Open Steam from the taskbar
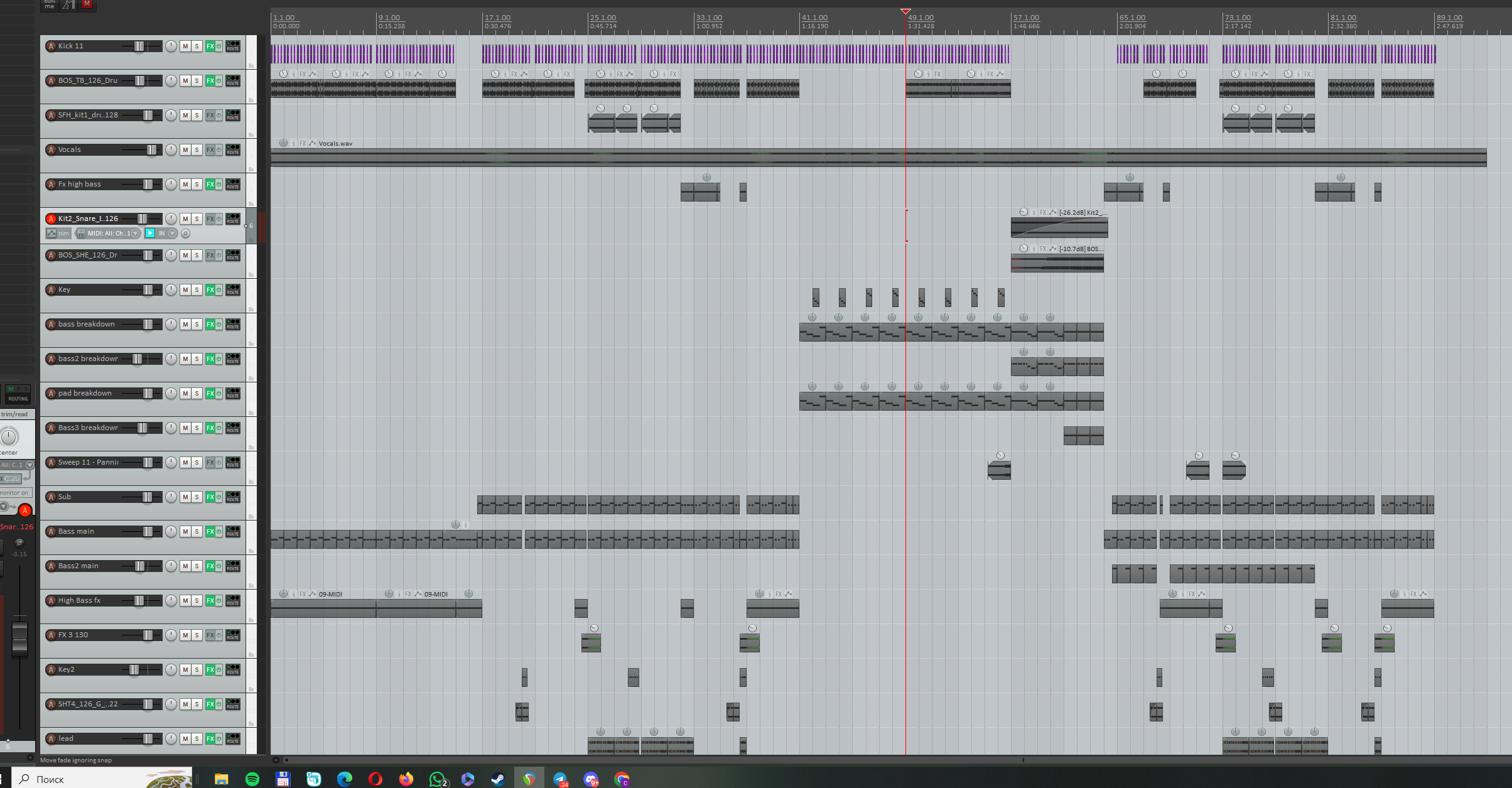This screenshot has width=1512, height=788. 497,779
